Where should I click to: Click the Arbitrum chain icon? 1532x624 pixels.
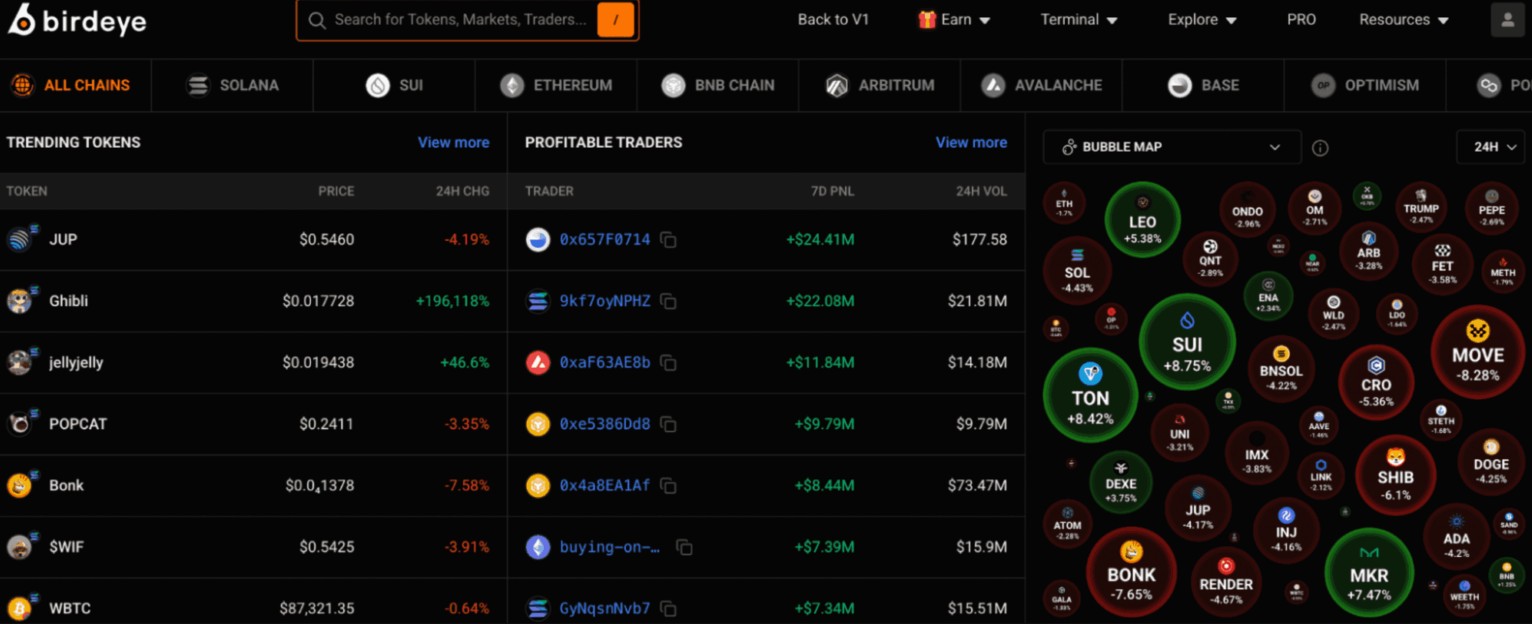click(x=837, y=85)
